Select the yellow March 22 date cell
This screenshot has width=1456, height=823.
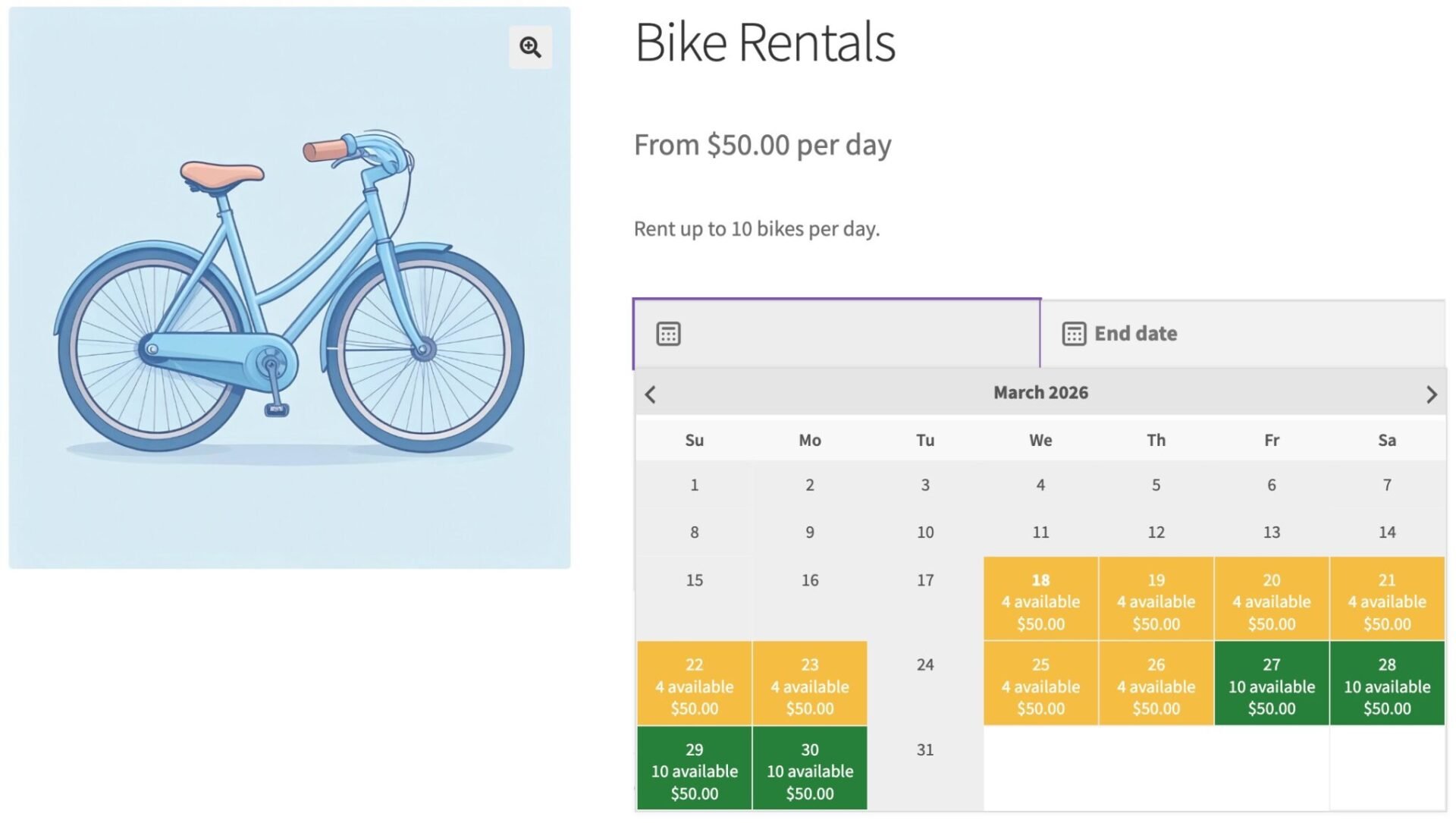coord(693,684)
